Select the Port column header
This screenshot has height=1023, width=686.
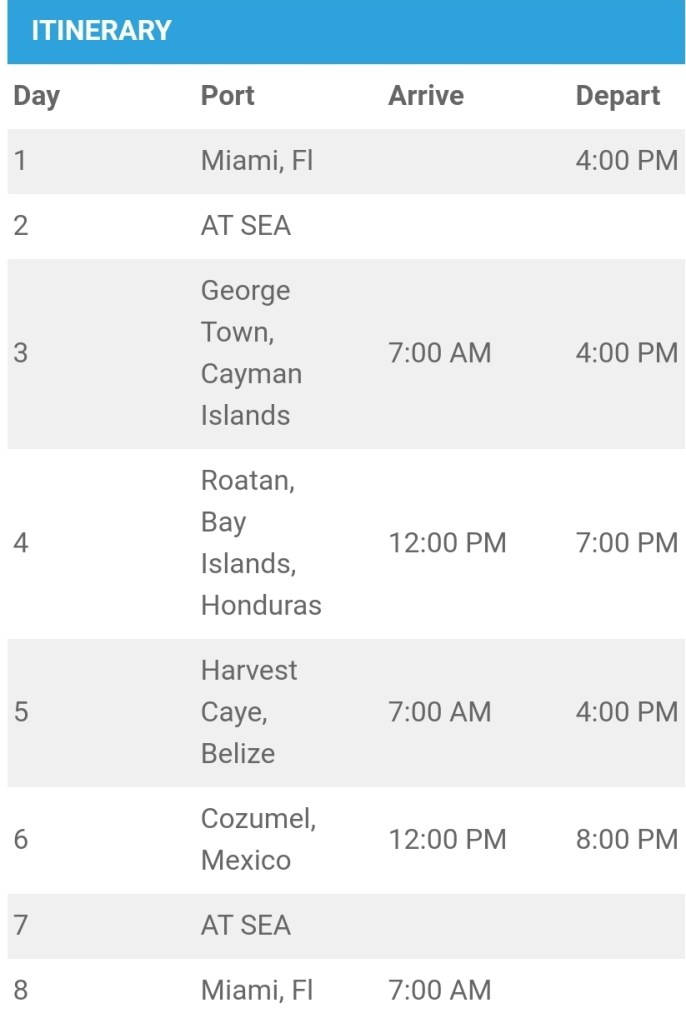pyautogui.click(x=227, y=96)
